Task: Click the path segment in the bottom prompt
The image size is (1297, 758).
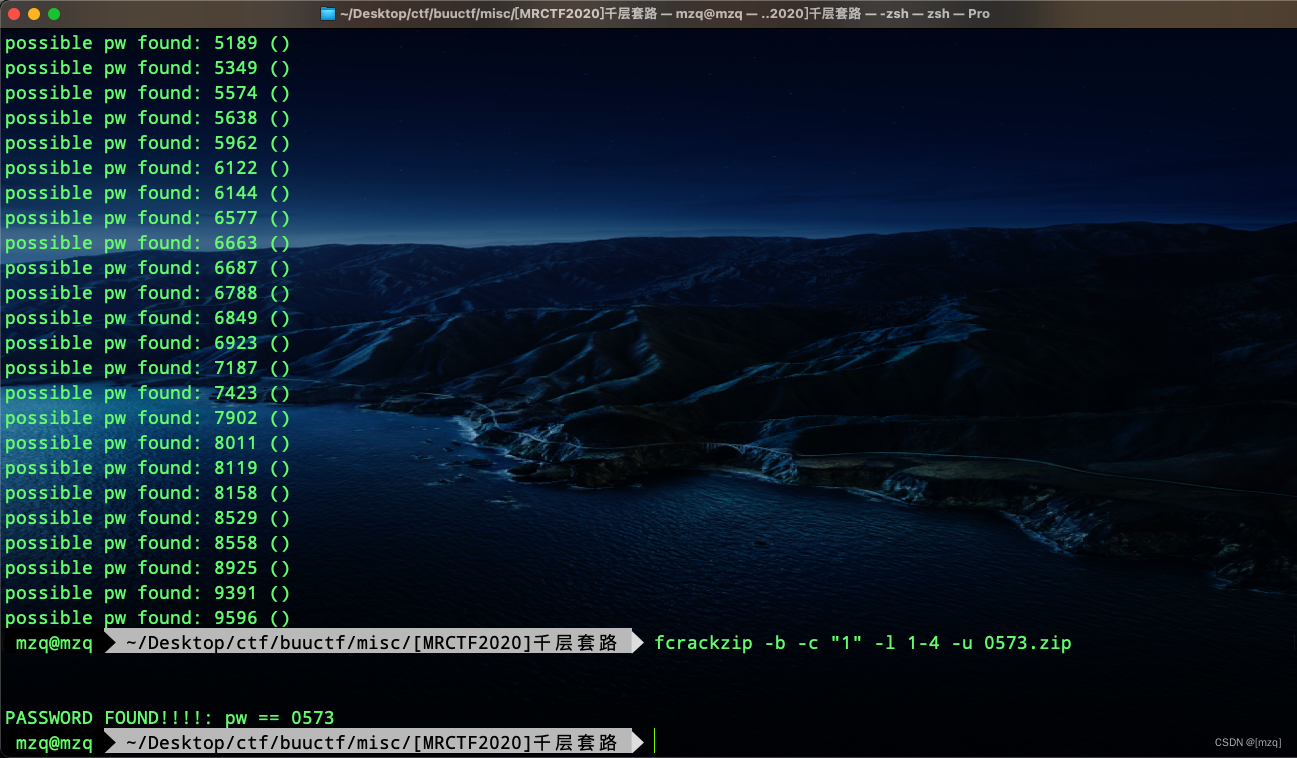Action: (x=372, y=743)
